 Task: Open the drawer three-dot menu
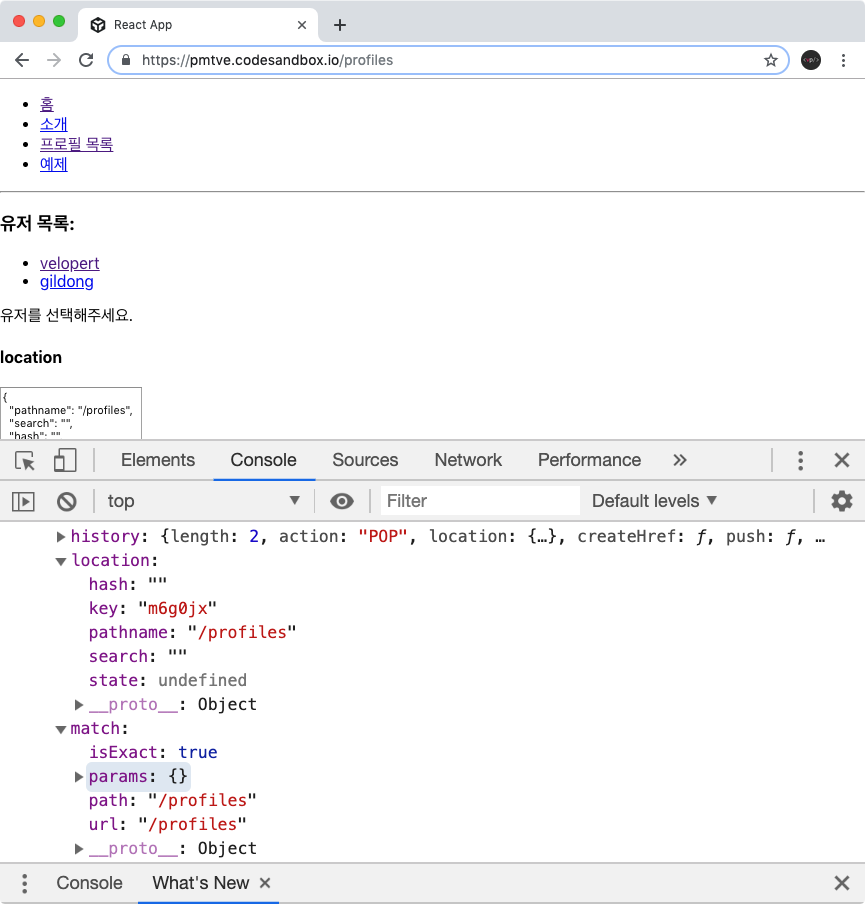24,883
